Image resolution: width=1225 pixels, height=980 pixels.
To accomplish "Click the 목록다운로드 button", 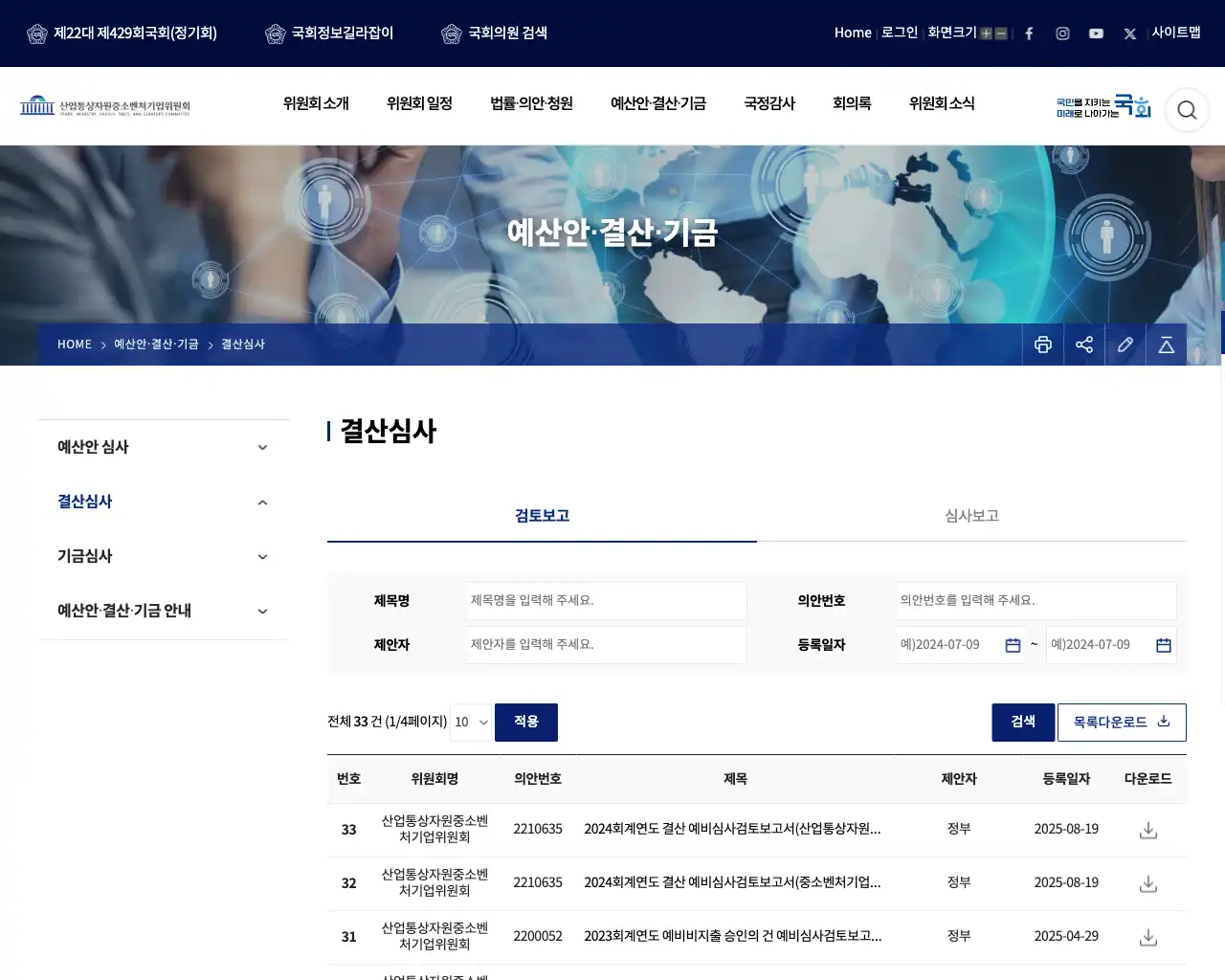I will click(x=1122, y=723).
